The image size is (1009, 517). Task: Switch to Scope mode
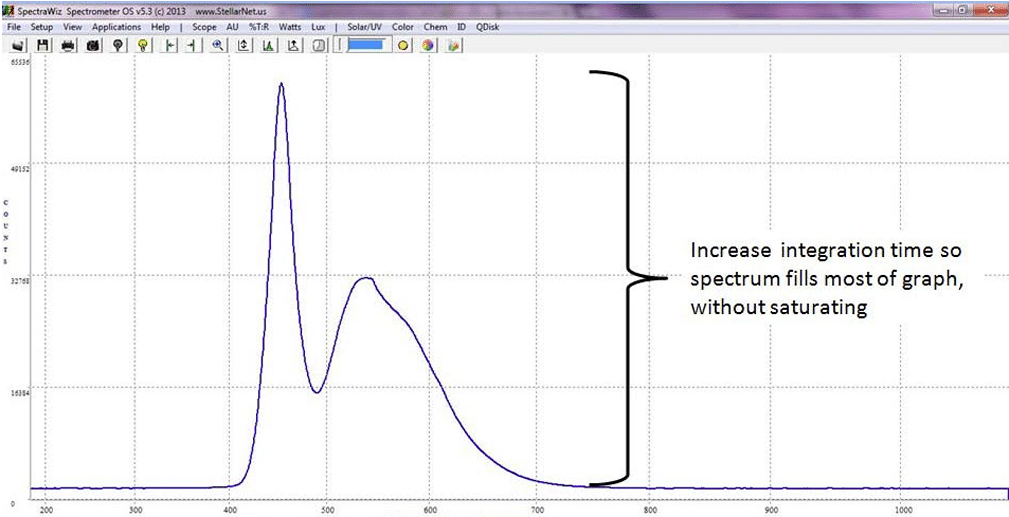click(204, 27)
